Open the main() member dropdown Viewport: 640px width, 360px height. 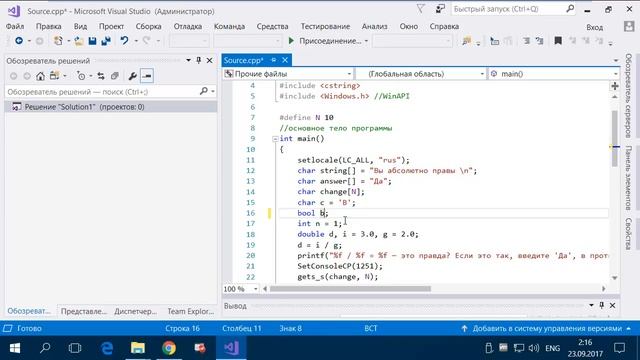click(616, 74)
